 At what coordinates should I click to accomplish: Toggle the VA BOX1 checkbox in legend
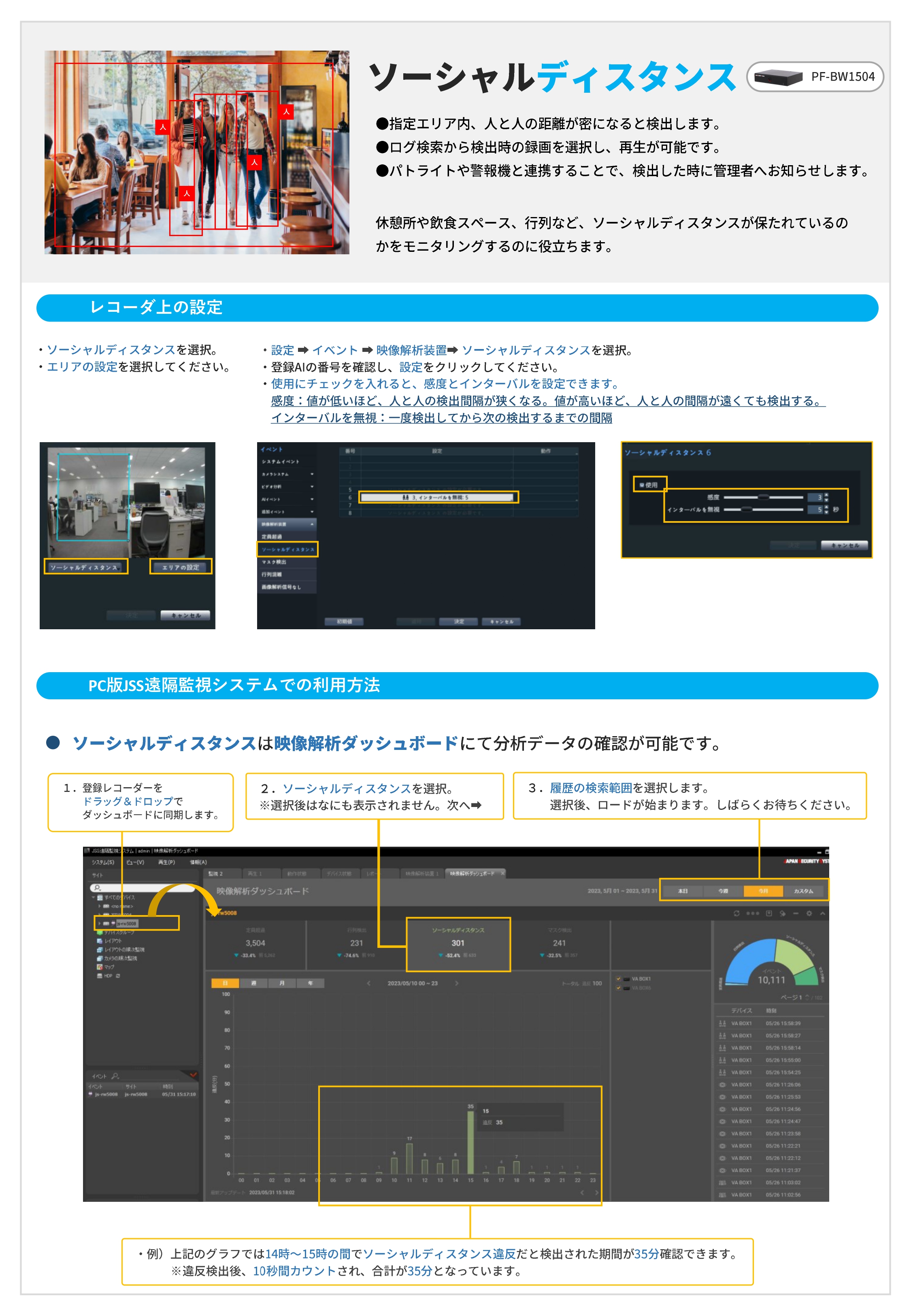tap(618, 979)
